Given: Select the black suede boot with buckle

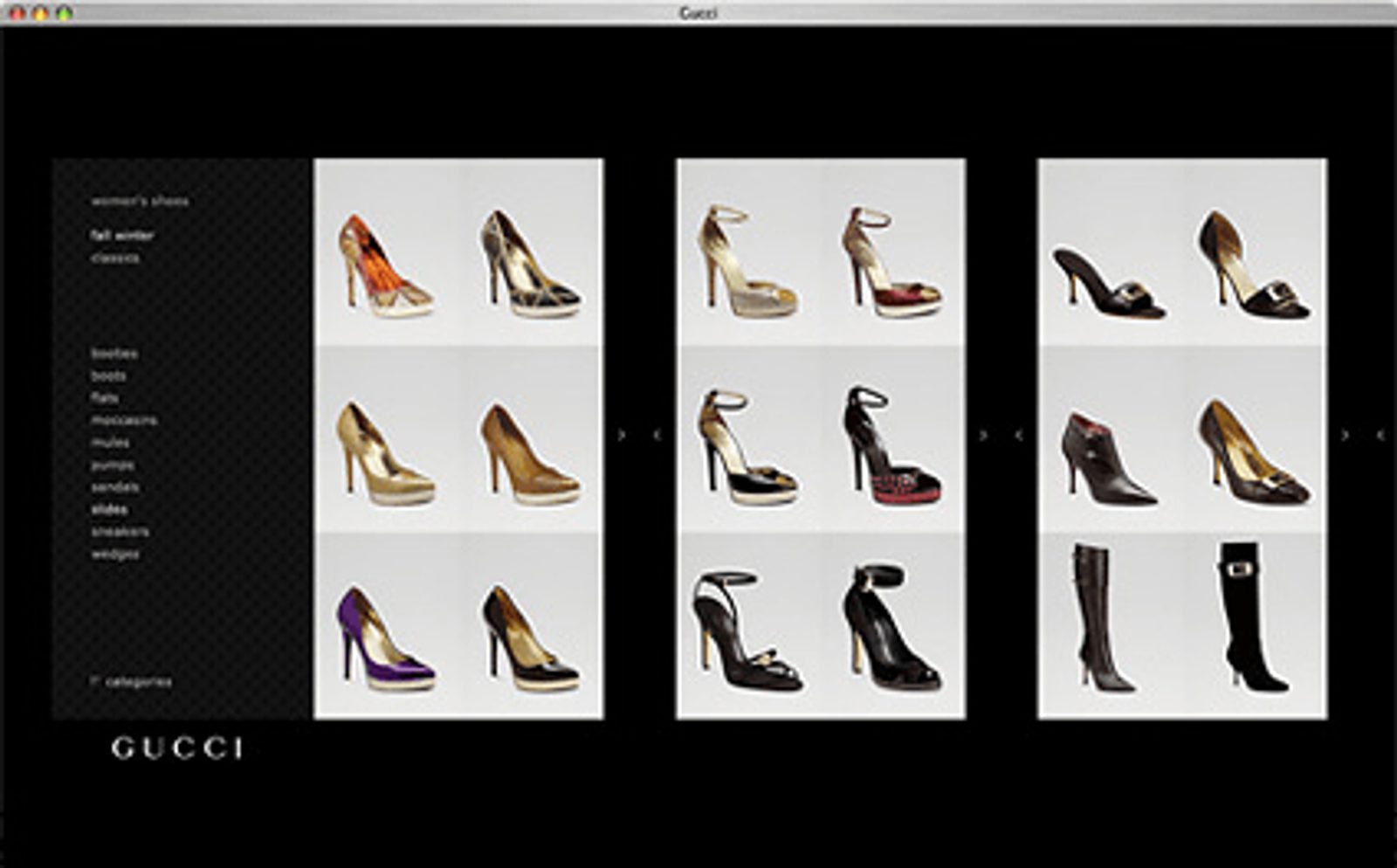Looking at the screenshot, I should point(1253,617).
